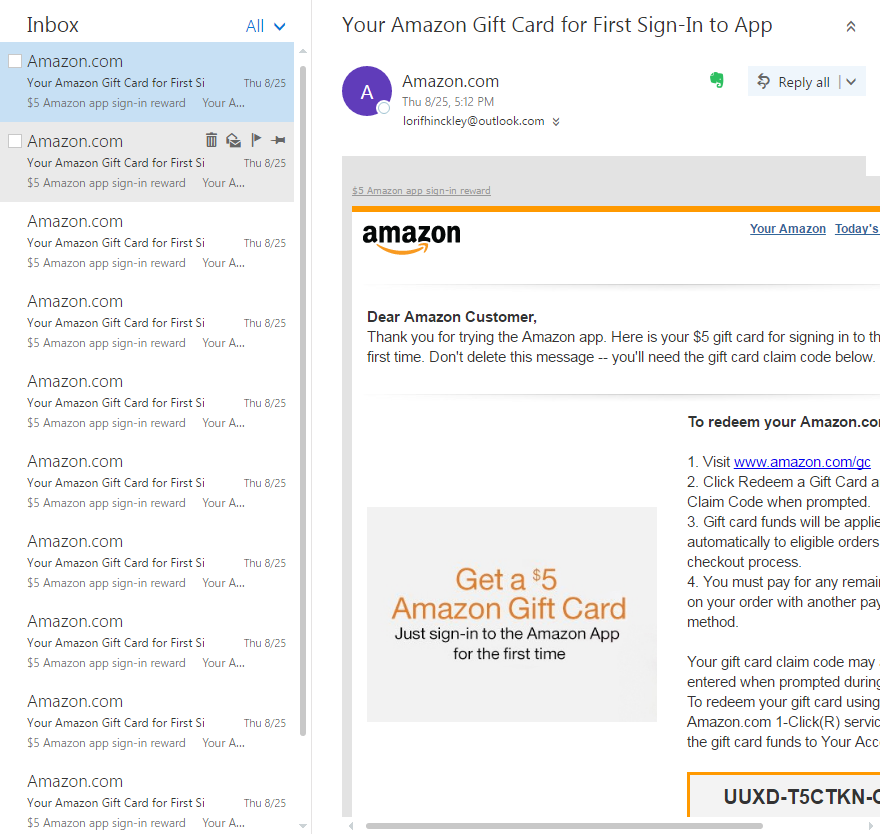
Task: Tick the checkbox on the second email
Action: coord(15,141)
